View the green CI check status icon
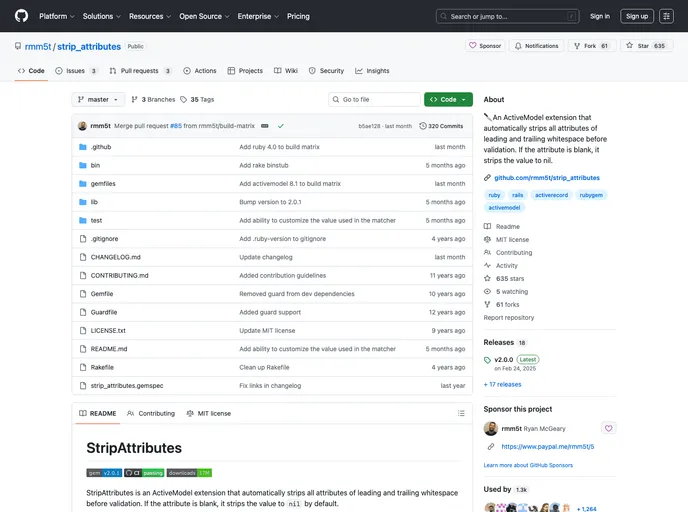688x512 pixels. (280, 126)
